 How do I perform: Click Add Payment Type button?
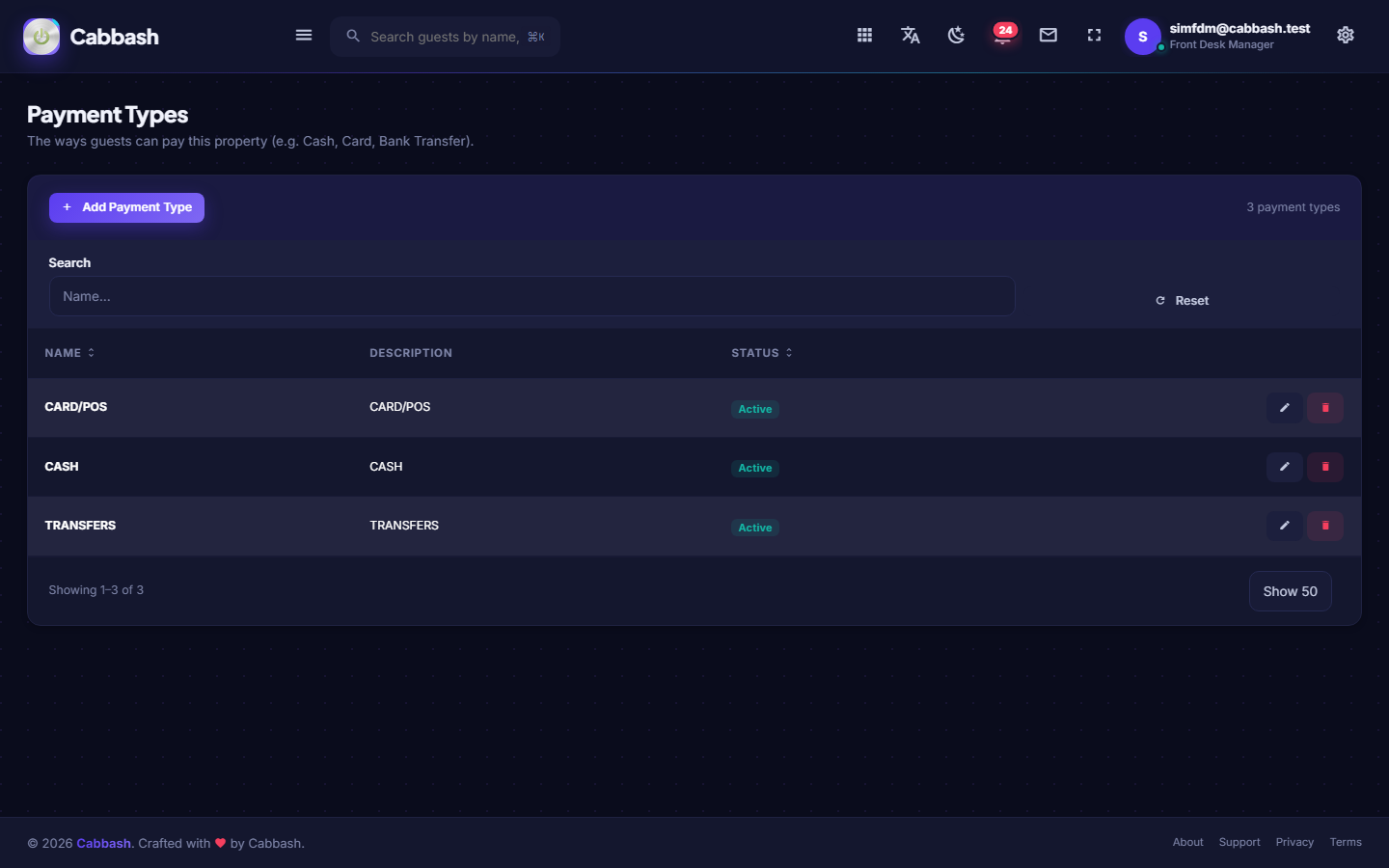tap(126, 207)
